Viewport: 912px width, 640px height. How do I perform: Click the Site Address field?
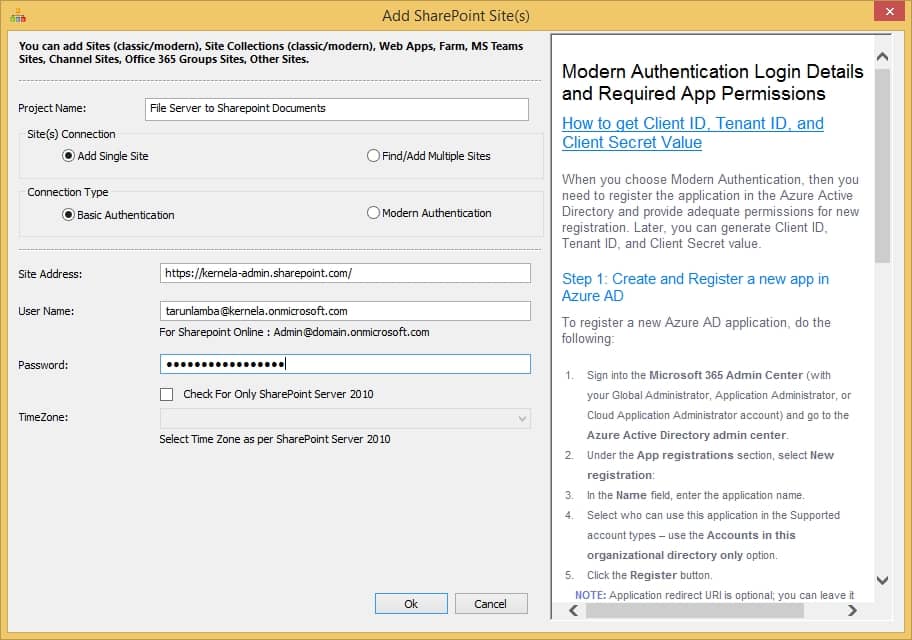[x=345, y=273]
